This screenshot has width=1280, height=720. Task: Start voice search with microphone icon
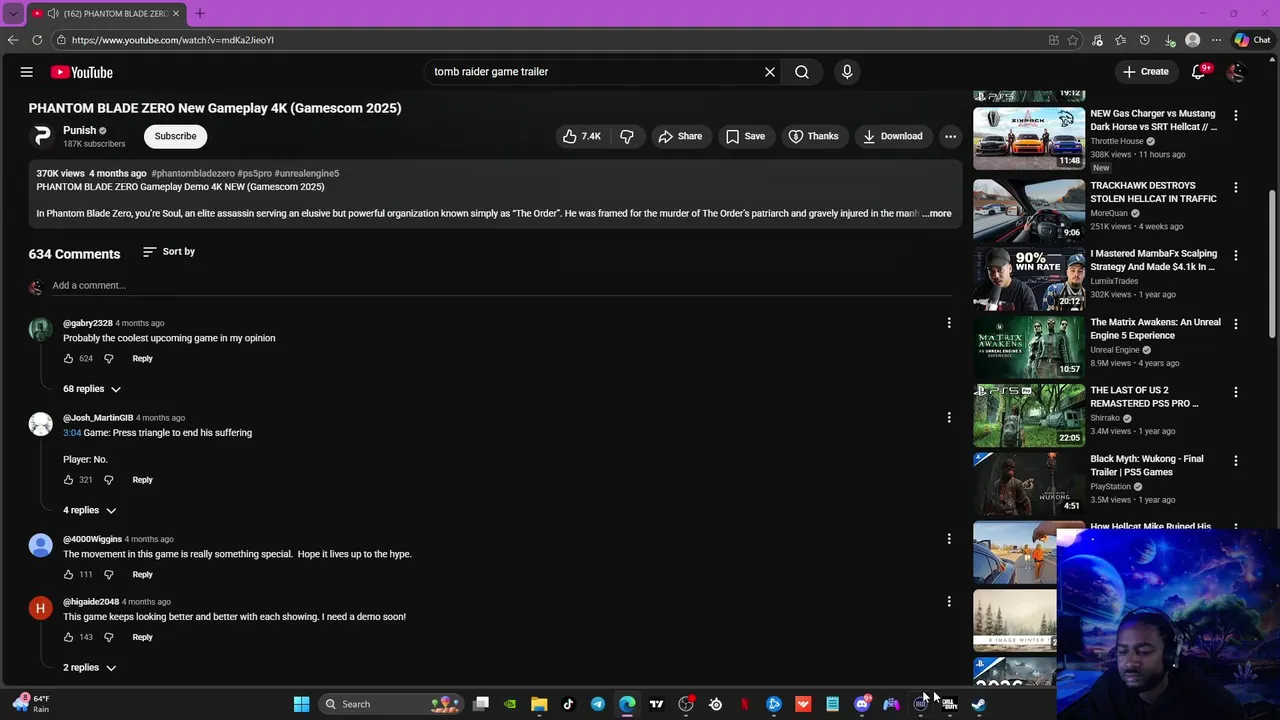click(847, 72)
